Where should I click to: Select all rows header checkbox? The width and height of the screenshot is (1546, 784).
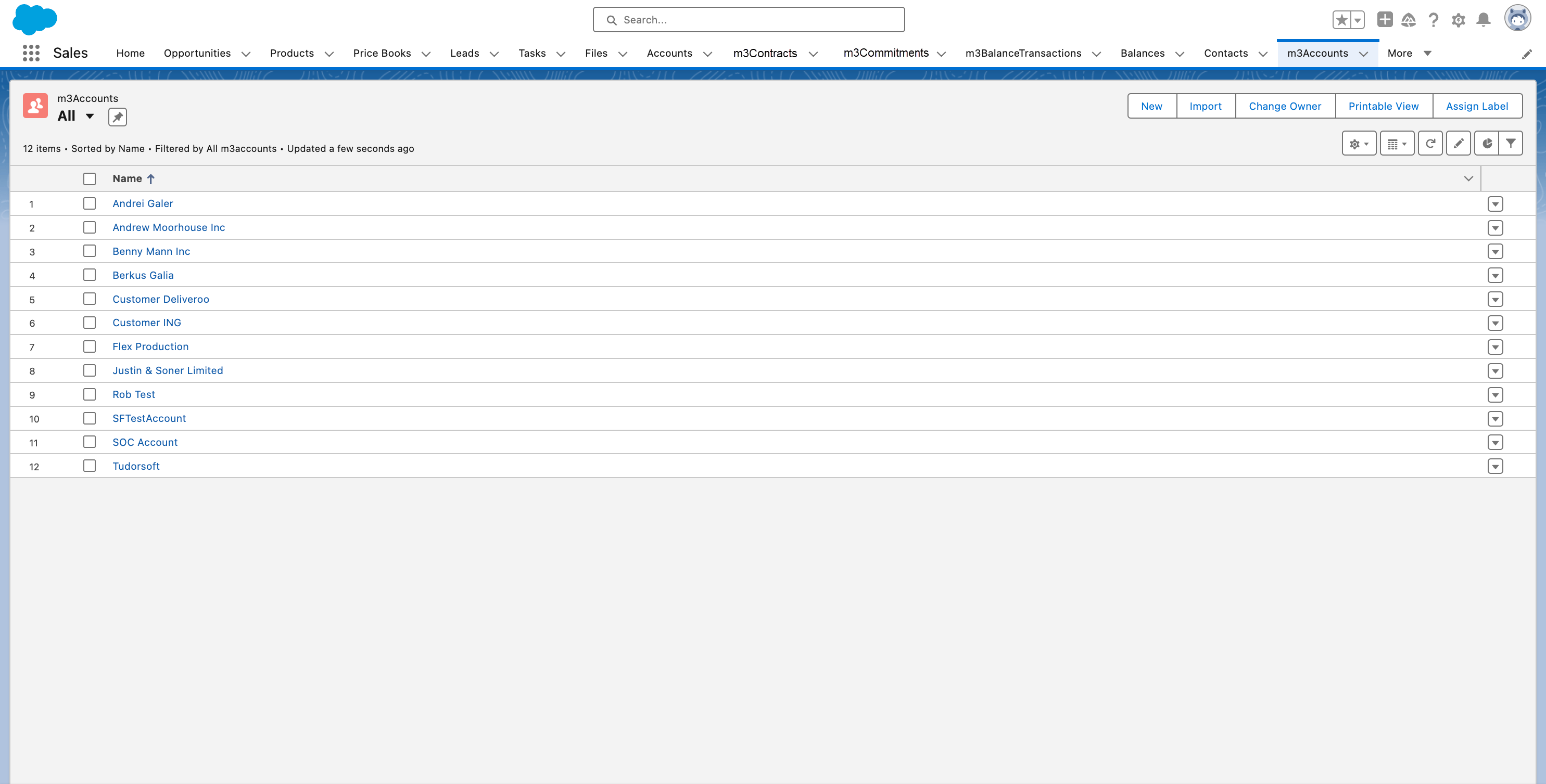tap(90, 179)
